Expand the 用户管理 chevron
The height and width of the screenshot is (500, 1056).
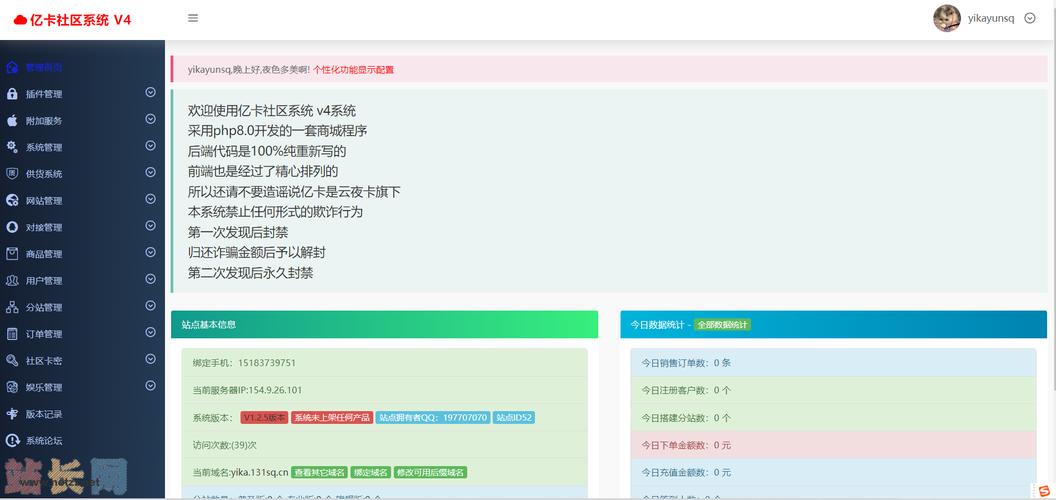pos(150,279)
